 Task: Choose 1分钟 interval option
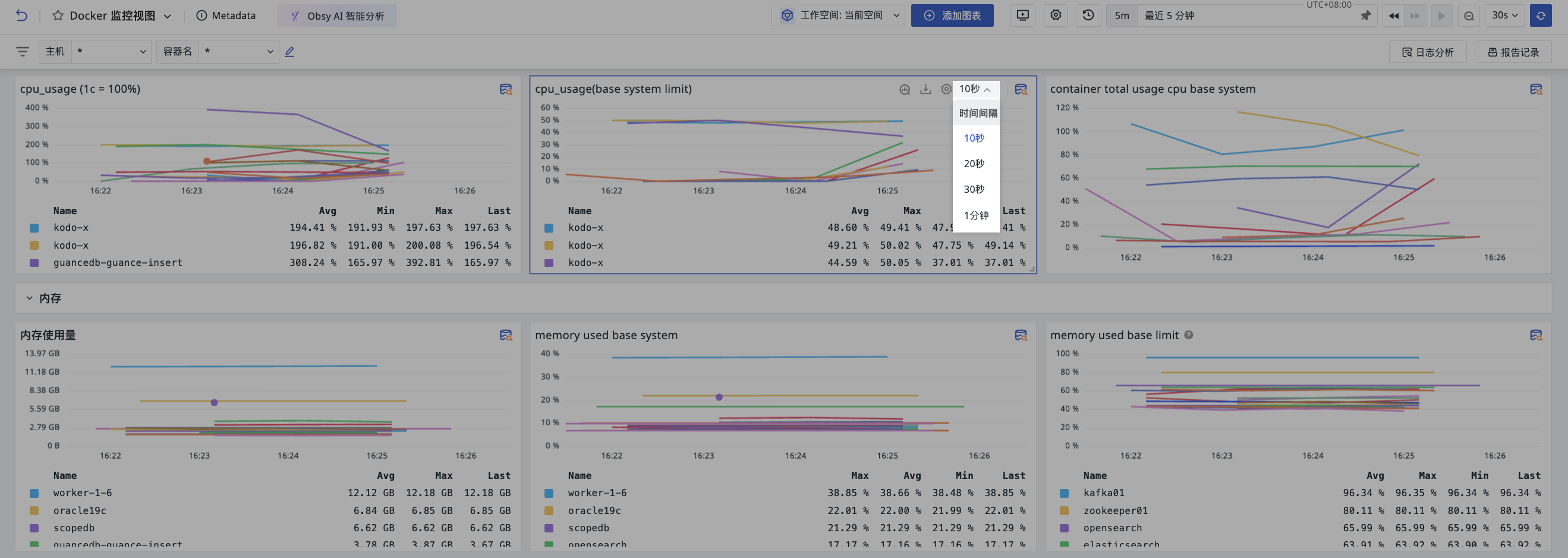pos(976,215)
